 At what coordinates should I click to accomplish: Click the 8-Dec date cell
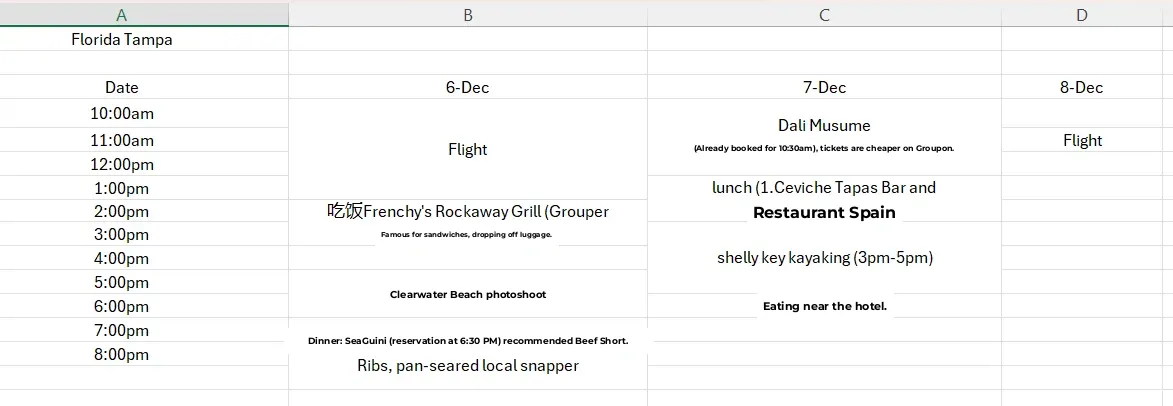[1082, 88]
